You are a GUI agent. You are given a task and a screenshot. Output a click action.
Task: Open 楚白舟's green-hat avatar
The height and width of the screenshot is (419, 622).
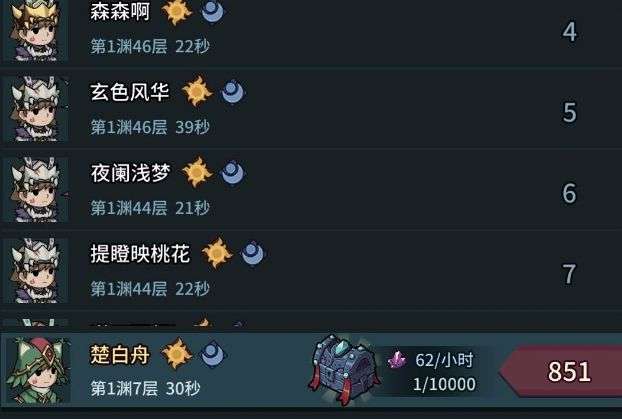(38, 371)
